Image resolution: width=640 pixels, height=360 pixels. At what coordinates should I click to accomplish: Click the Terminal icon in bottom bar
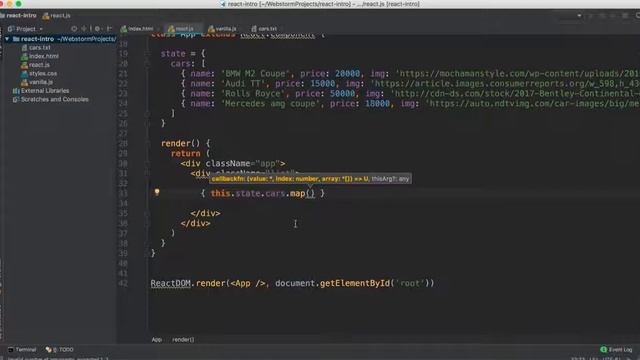11,350
